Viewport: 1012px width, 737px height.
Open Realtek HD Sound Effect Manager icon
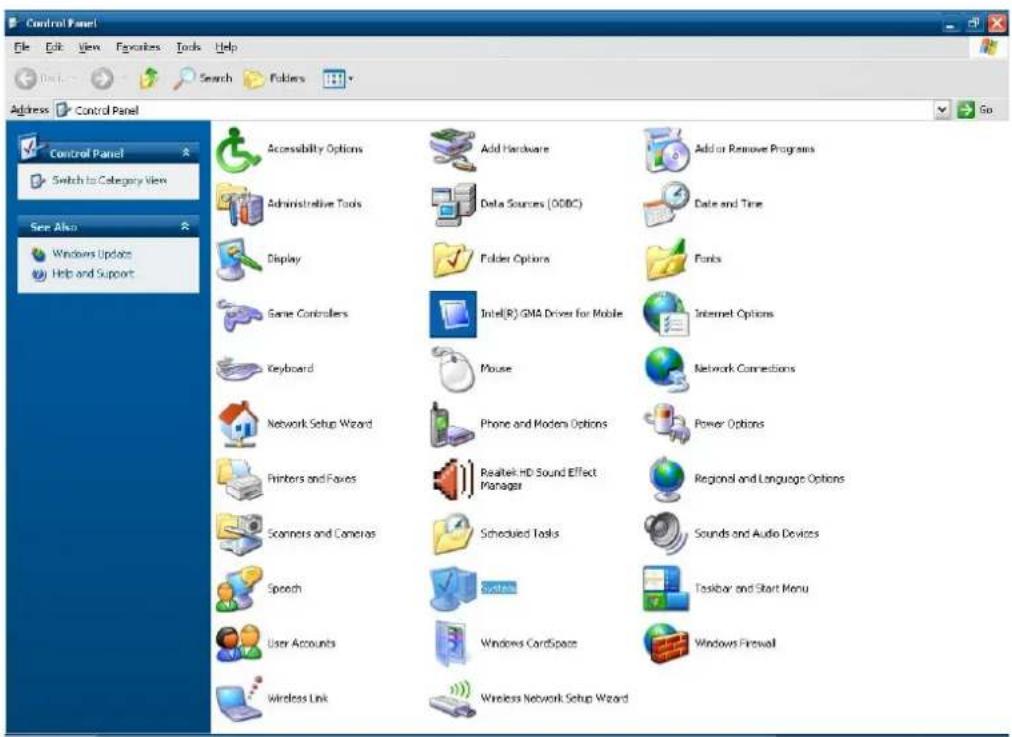click(x=453, y=479)
